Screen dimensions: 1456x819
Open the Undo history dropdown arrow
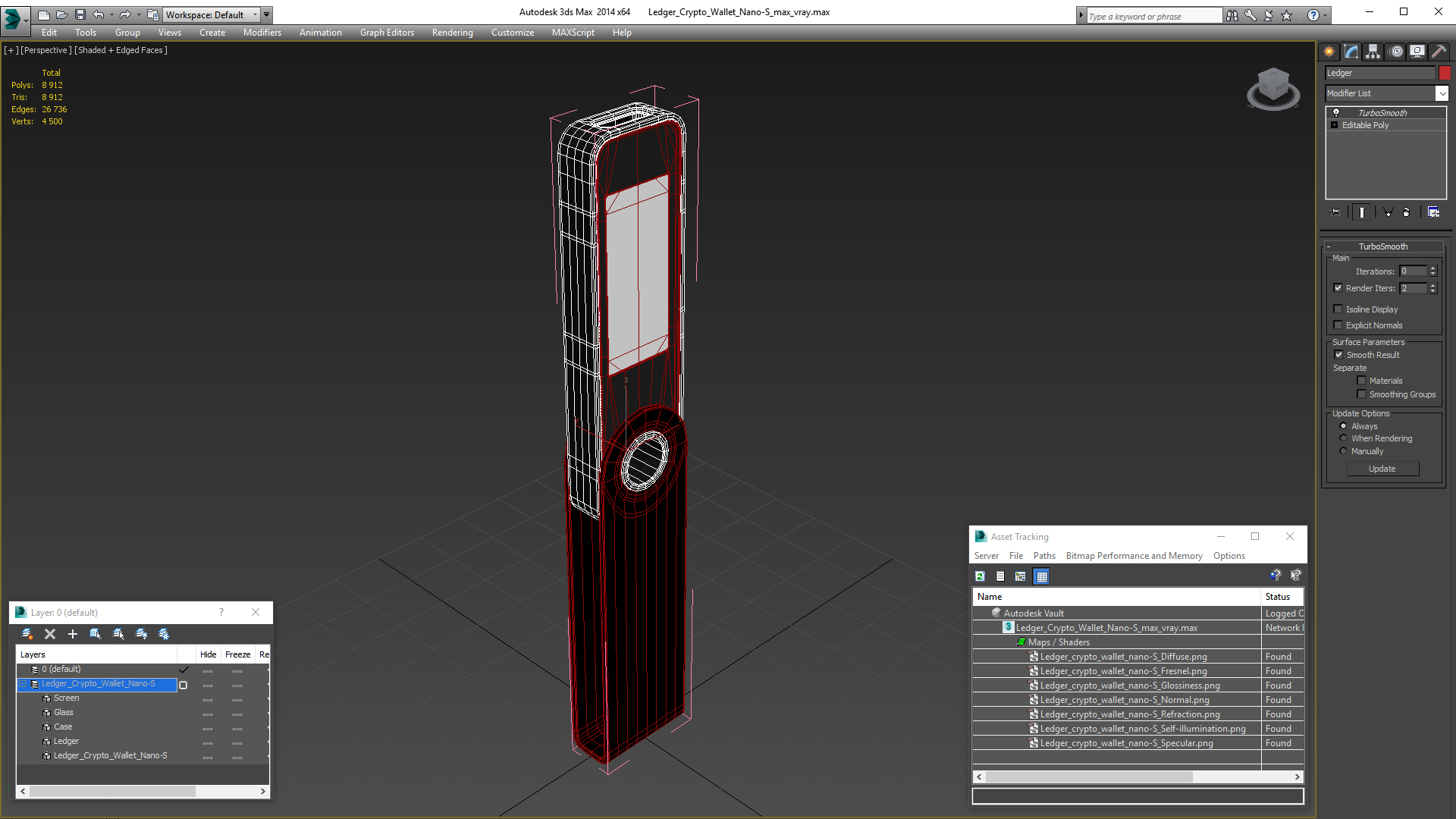tap(111, 14)
